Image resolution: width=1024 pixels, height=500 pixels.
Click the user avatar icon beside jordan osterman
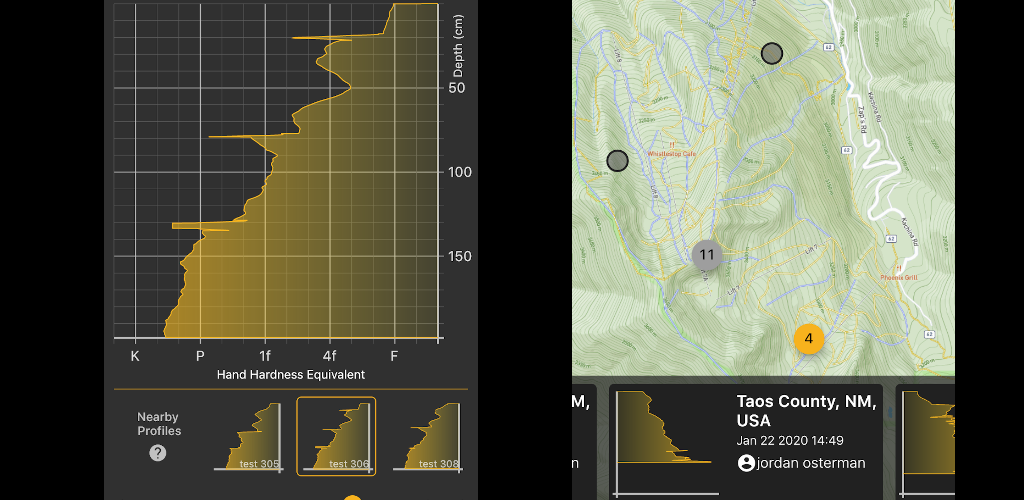[746, 463]
